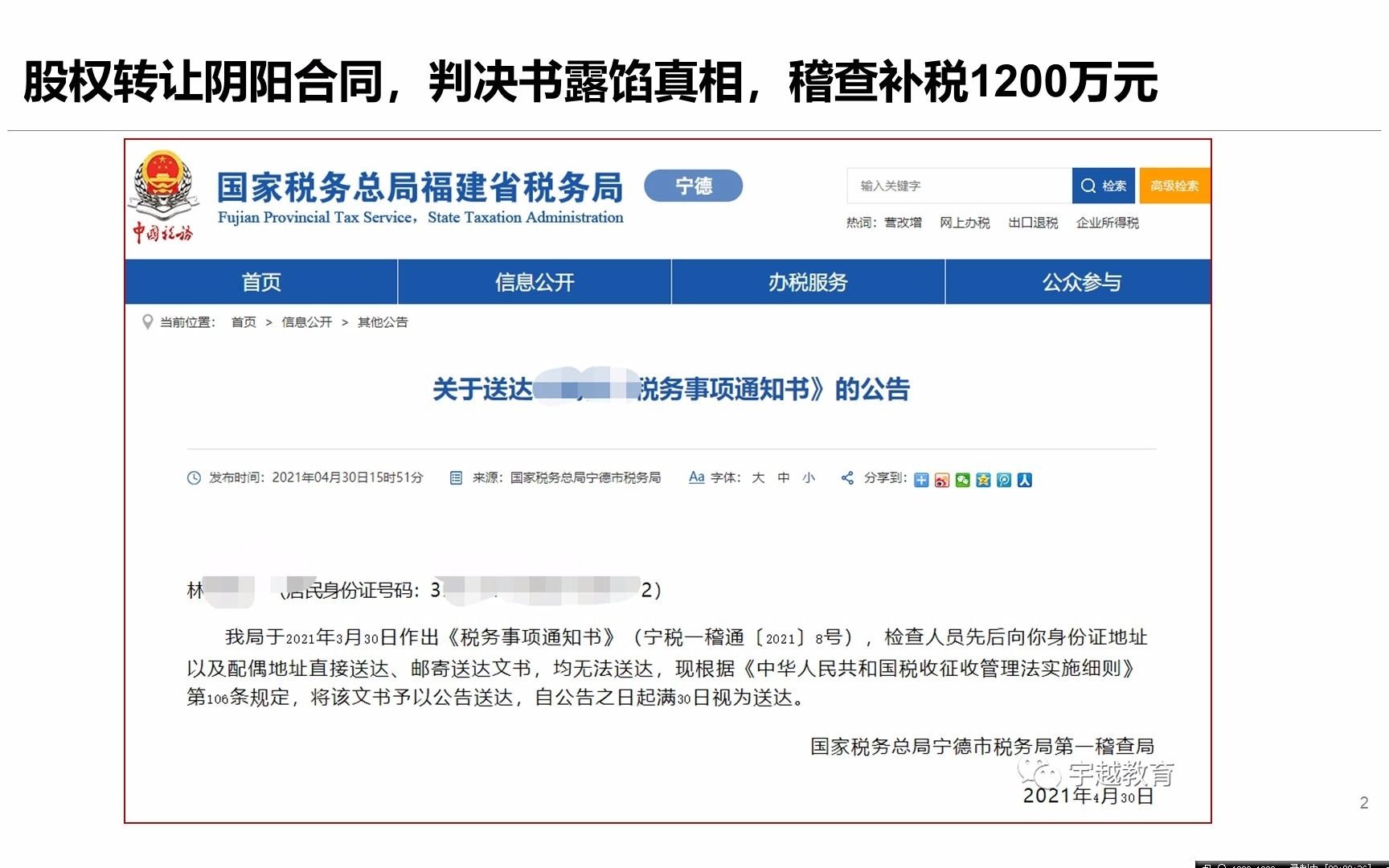The width and height of the screenshot is (1389, 868).
Task: Share to Renren network
Action: point(1024,480)
